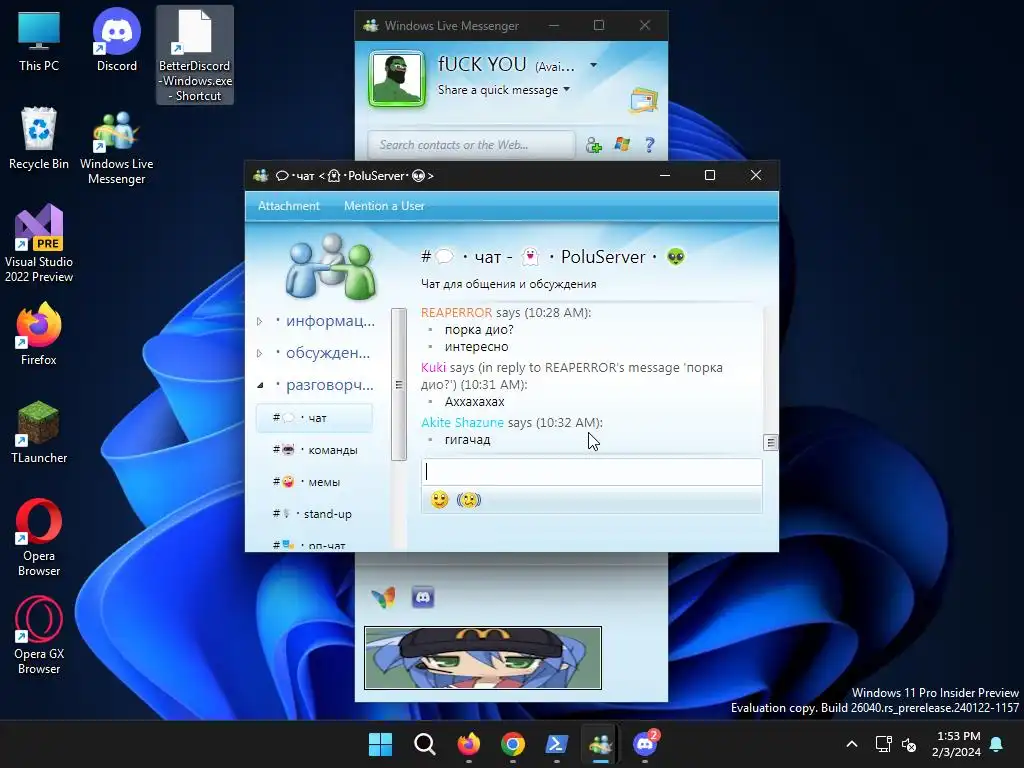Click the muted volume tray icon
Viewport: 1024px width, 768px height.
coord(909,744)
